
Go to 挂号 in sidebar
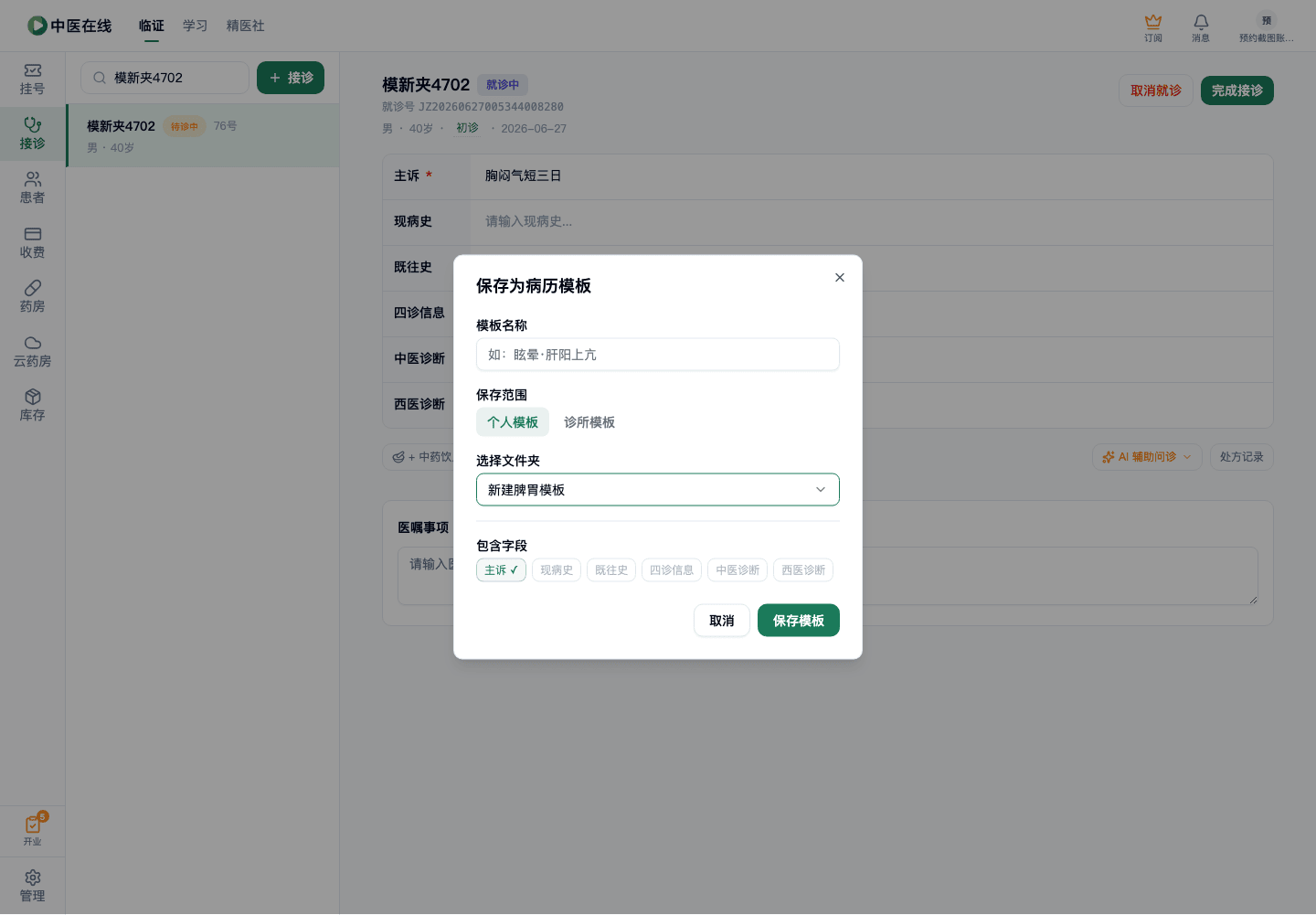(33, 80)
